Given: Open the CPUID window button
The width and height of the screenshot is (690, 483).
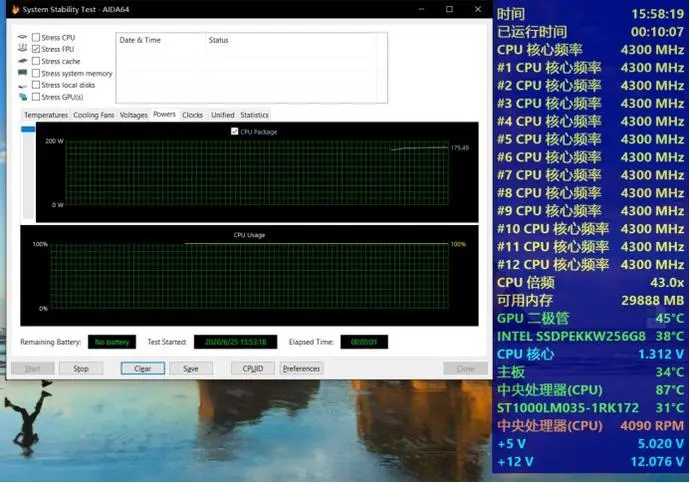Looking at the screenshot, I should (x=253, y=369).
